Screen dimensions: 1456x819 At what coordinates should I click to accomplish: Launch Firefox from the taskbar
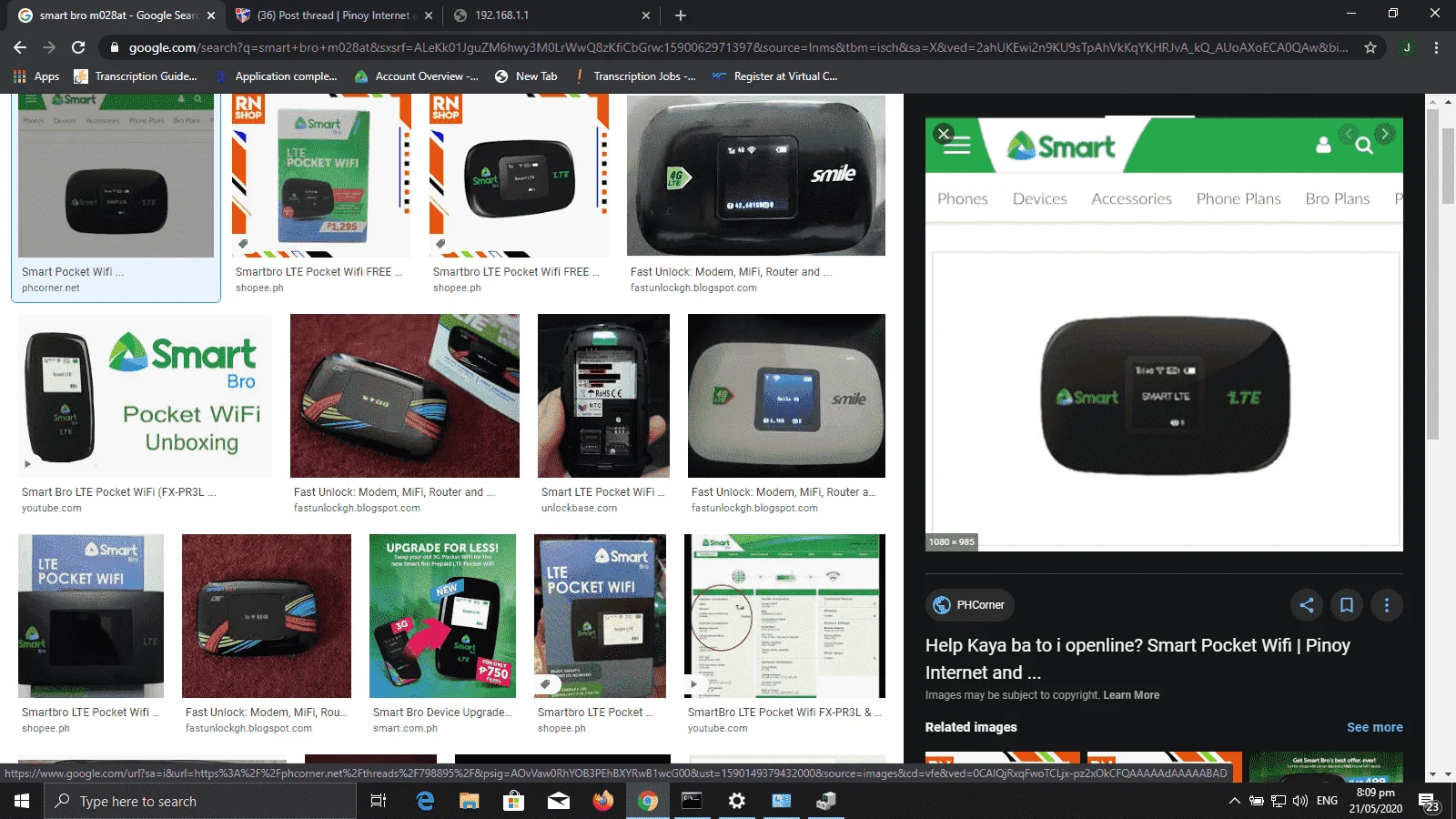coord(603,801)
